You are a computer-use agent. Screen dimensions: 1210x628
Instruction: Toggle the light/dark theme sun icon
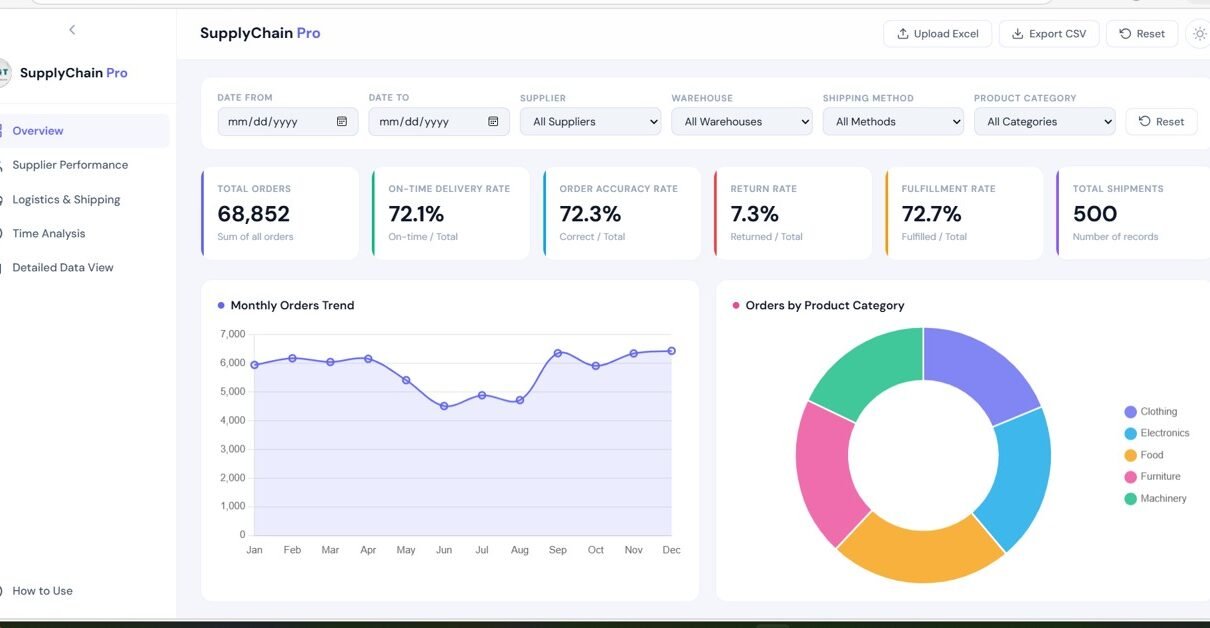tap(1199, 34)
